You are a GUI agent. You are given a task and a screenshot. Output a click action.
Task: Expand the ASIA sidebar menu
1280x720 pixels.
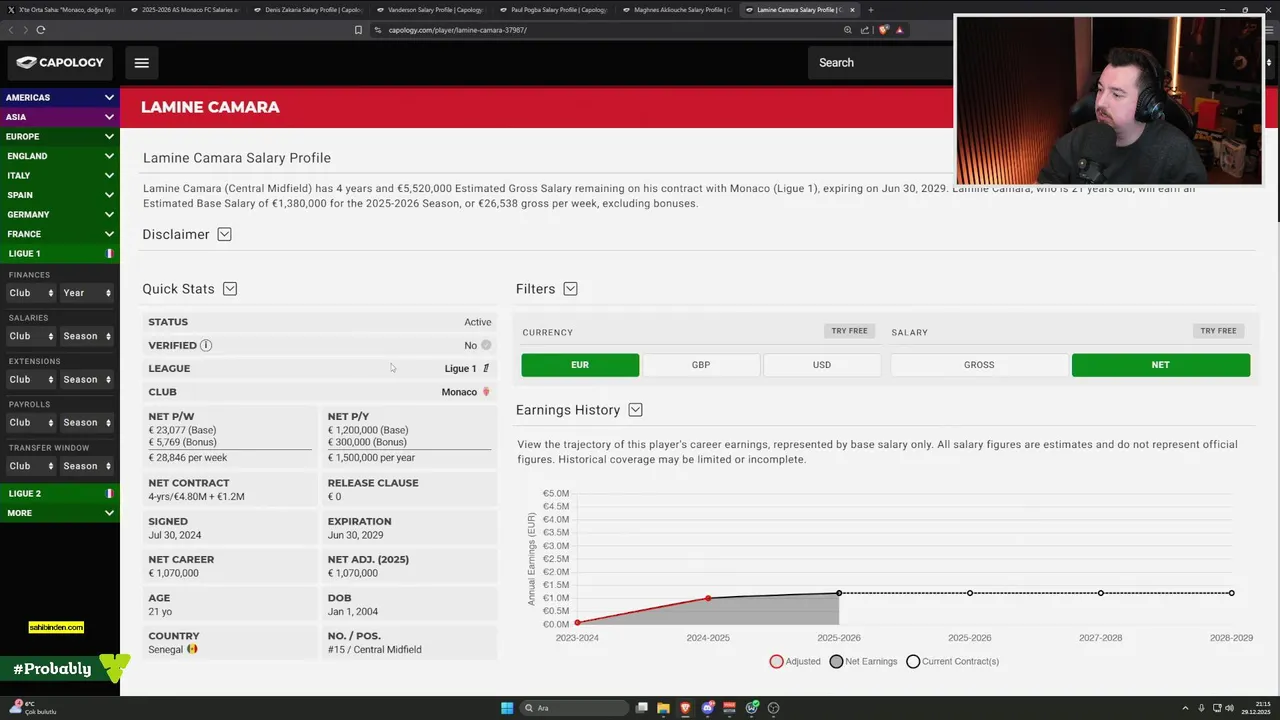coord(60,117)
